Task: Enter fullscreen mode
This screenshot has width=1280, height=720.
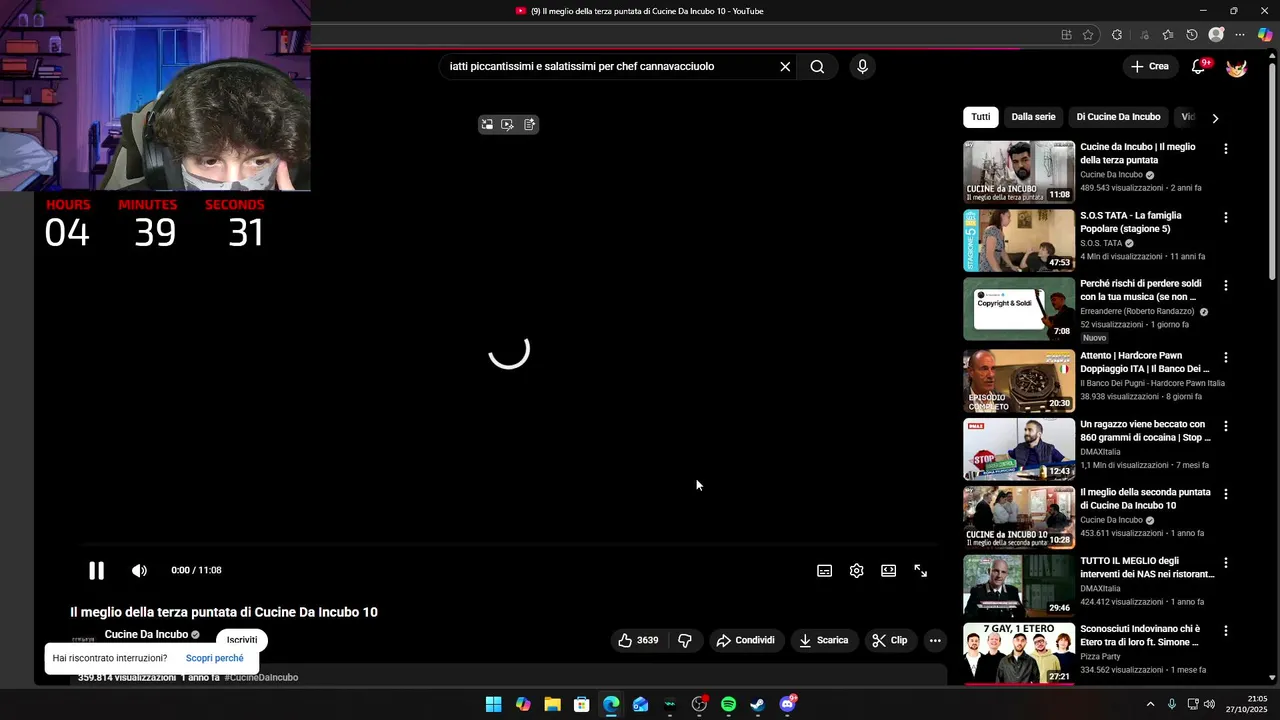Action: click(x=920, y=571)
